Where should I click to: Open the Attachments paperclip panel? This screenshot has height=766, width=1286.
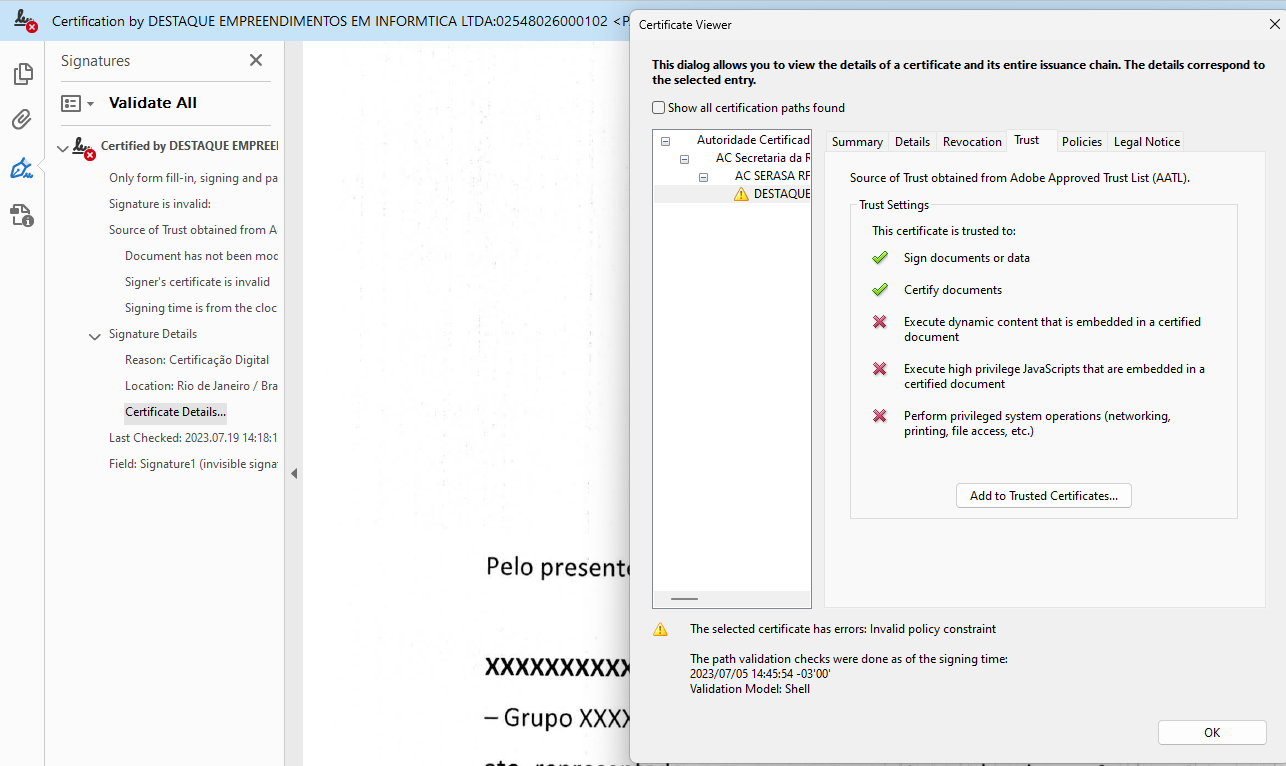point(20,119)
